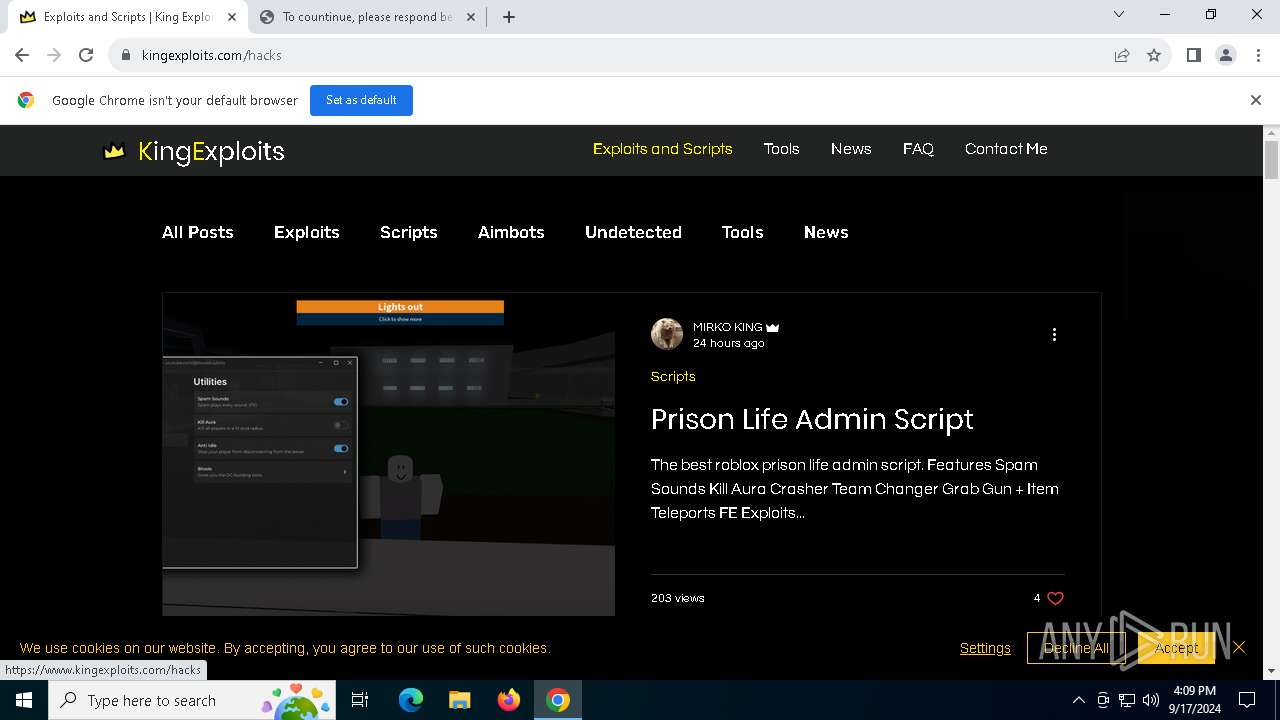Viewport: 1280px width, 720px height.
Task: Open cookie Settings link
Action: pyautogui.click(x=985, y=648)
